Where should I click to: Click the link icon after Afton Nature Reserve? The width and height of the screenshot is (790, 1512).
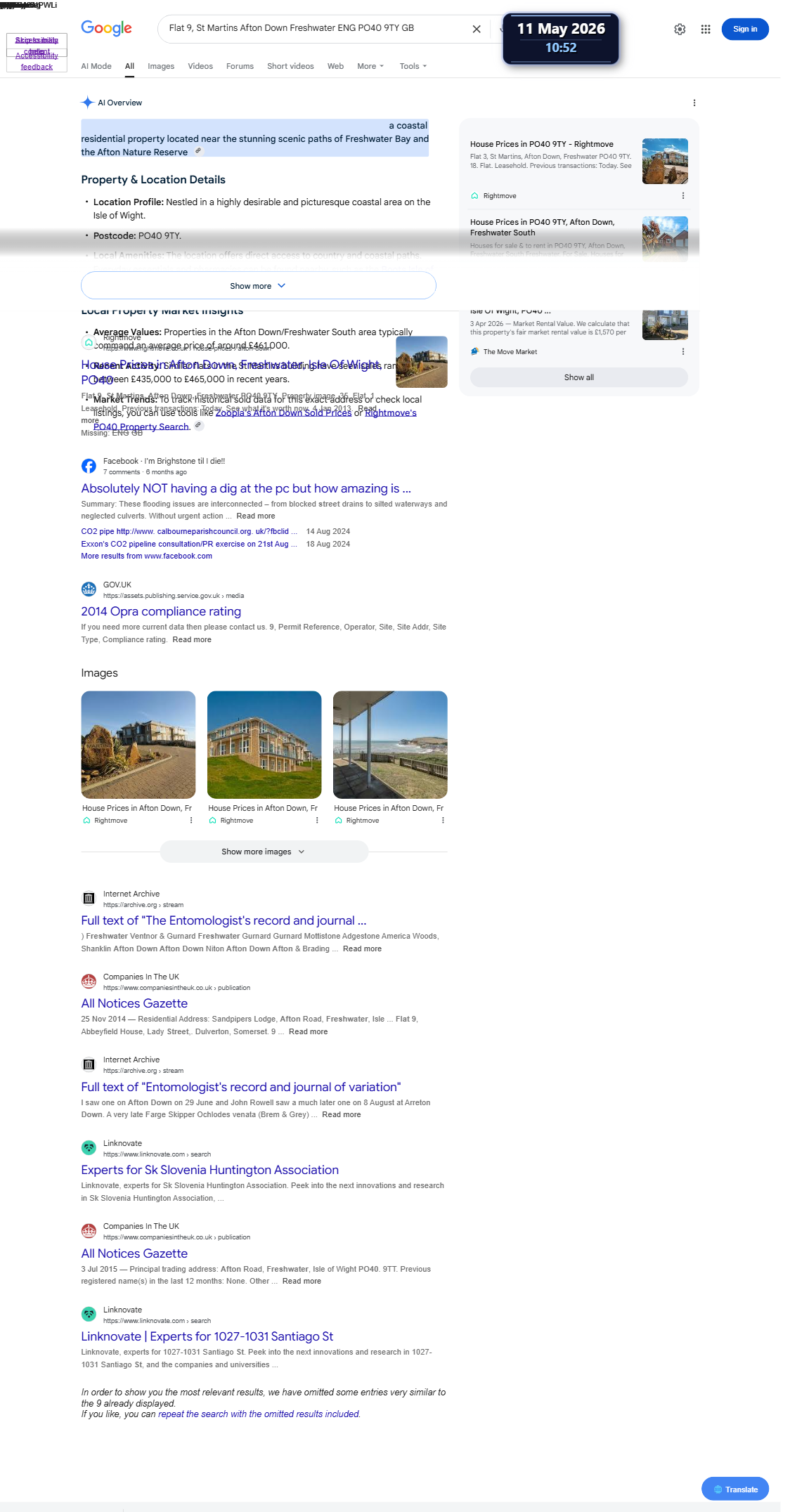(198, 151)
